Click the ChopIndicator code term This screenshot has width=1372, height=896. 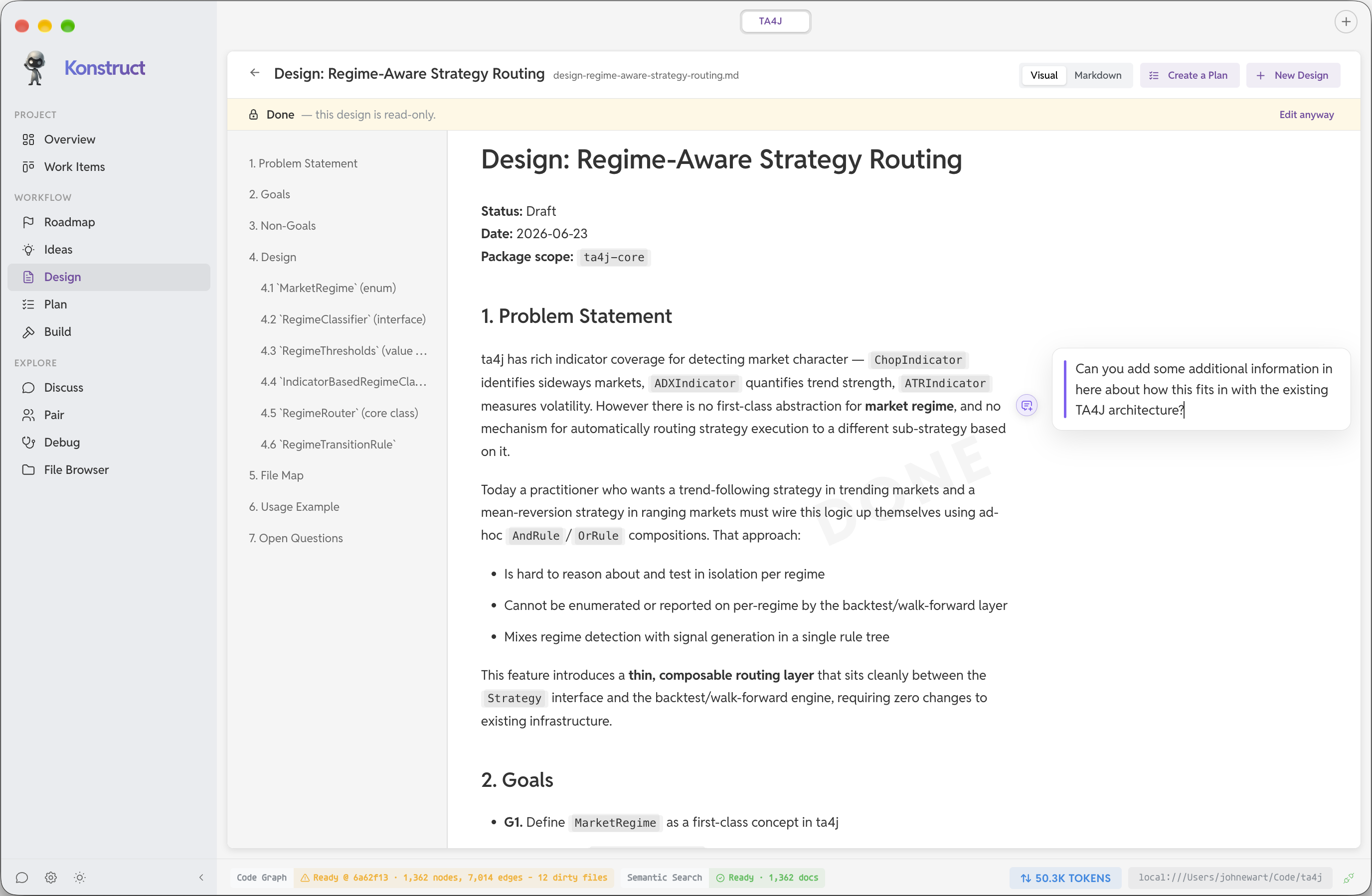pos(918,360)
